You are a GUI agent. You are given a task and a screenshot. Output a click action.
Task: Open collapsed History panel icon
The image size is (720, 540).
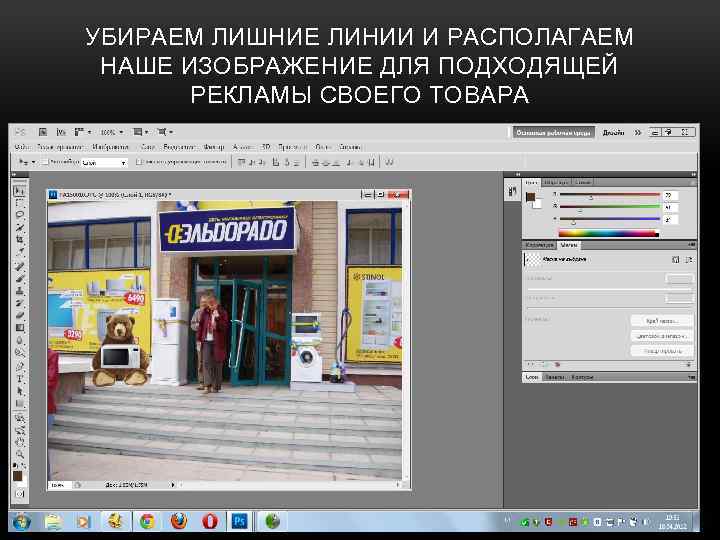coord(512,191)
